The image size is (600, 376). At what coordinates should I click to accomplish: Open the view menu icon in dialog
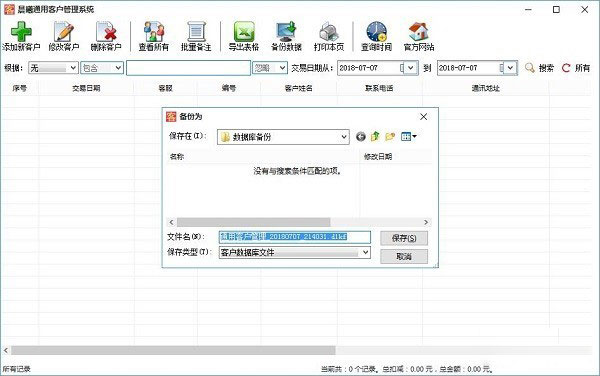(x=409, y=137)
